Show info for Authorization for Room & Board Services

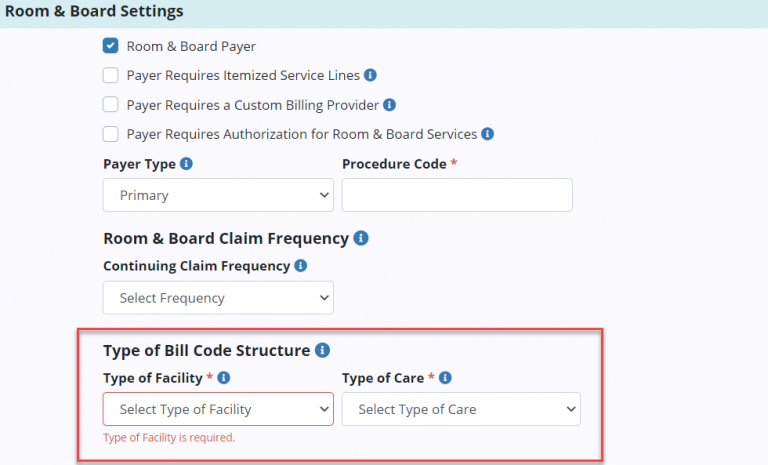pos(487,133)
